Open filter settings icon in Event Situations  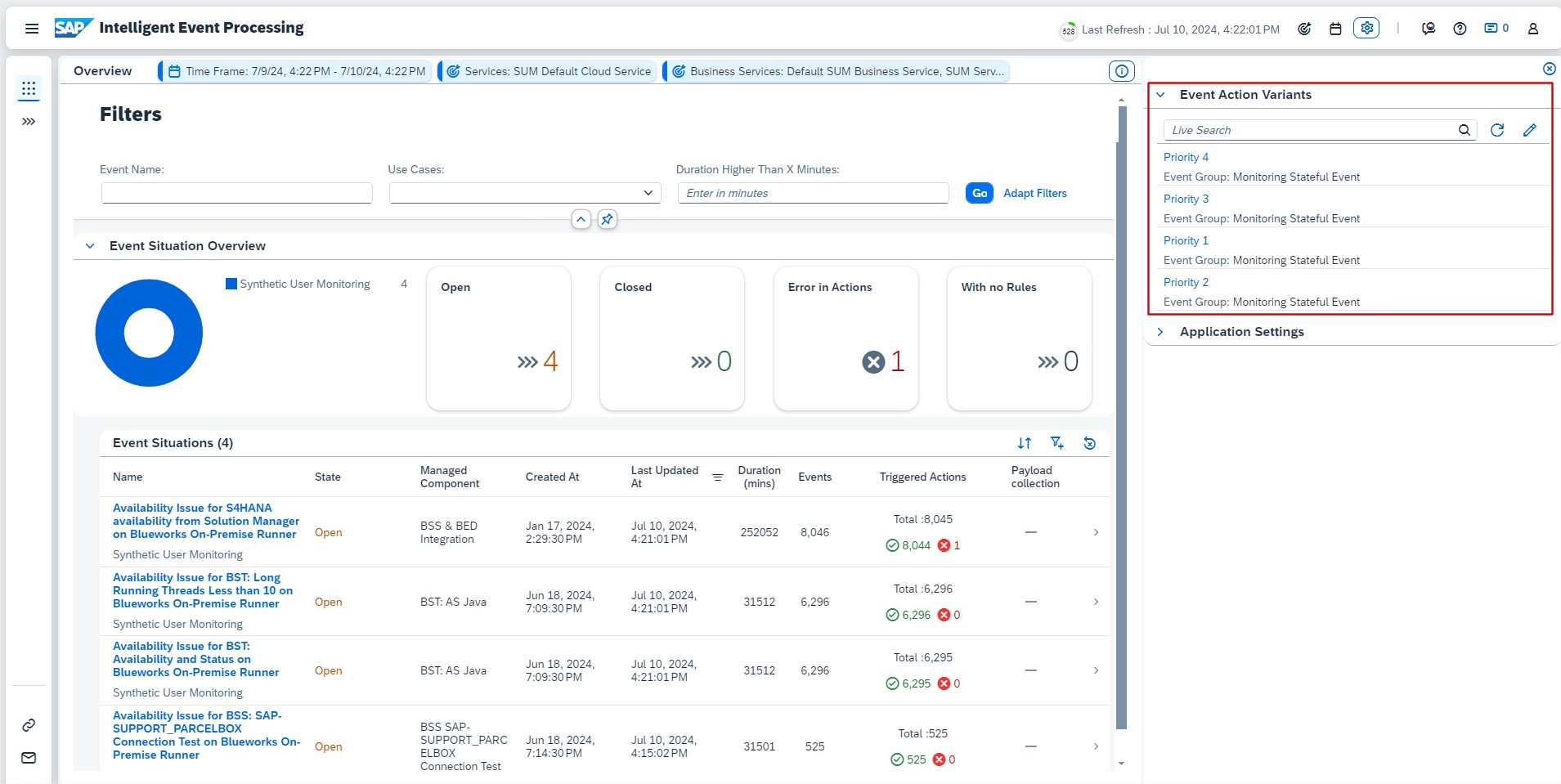pos(1056,443)
